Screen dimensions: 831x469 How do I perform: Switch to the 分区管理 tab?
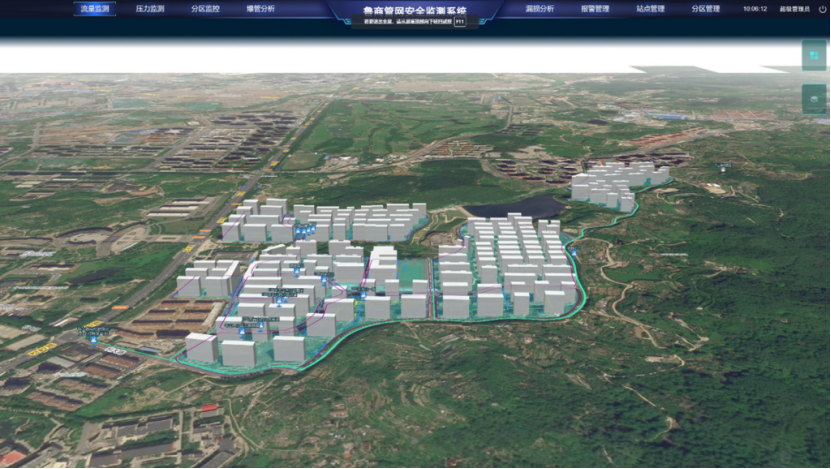tap(705, 8)
